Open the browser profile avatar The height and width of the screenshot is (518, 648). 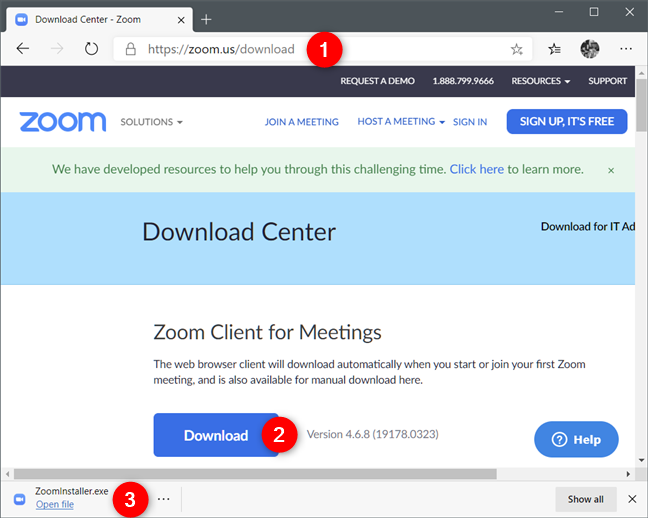590,49
